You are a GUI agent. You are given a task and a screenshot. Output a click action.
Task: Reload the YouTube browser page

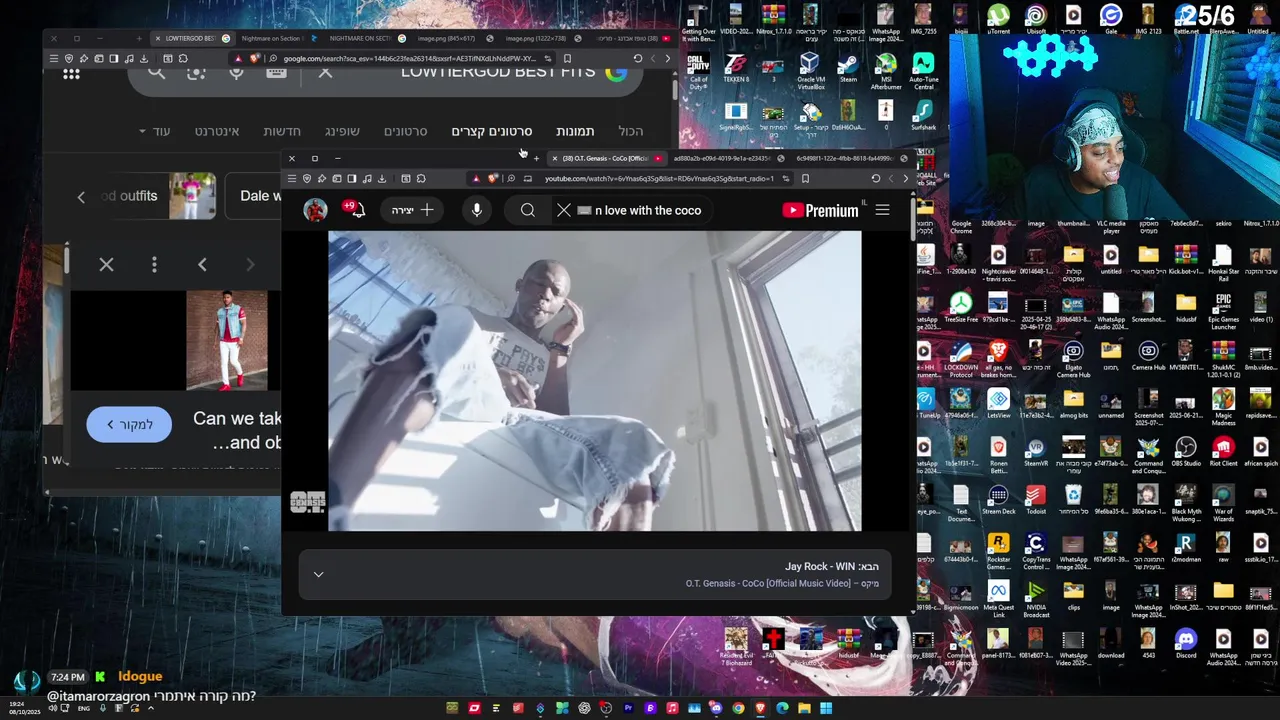[875, 179]
